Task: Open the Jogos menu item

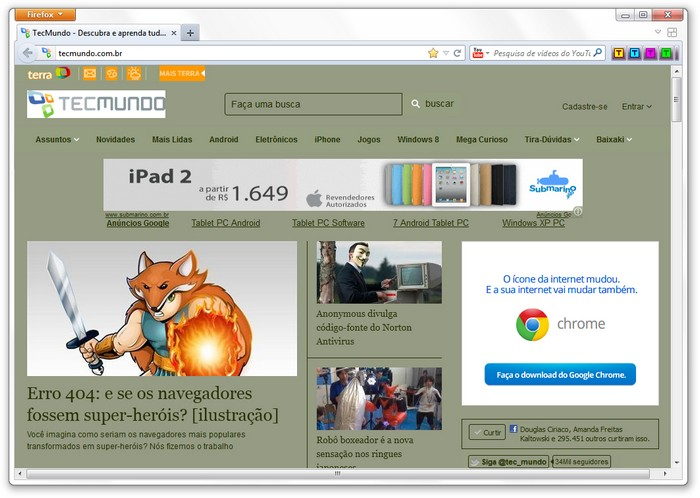Action: tap(369, 140)
